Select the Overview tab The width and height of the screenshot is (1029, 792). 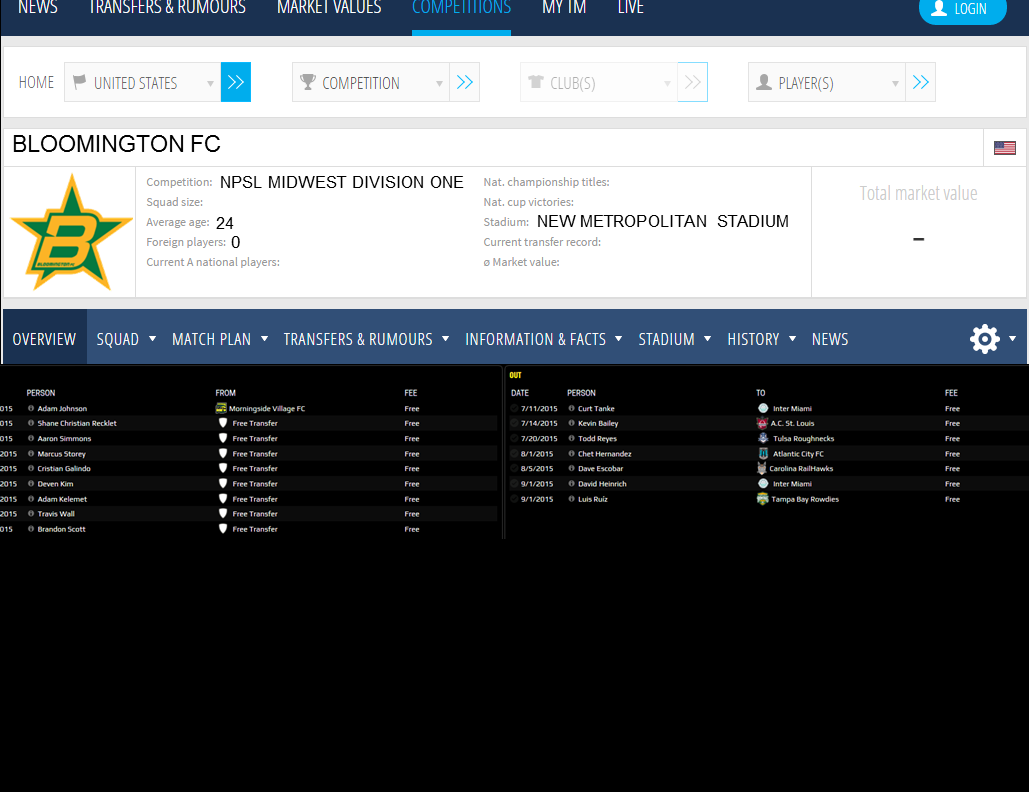click(44, 339)
